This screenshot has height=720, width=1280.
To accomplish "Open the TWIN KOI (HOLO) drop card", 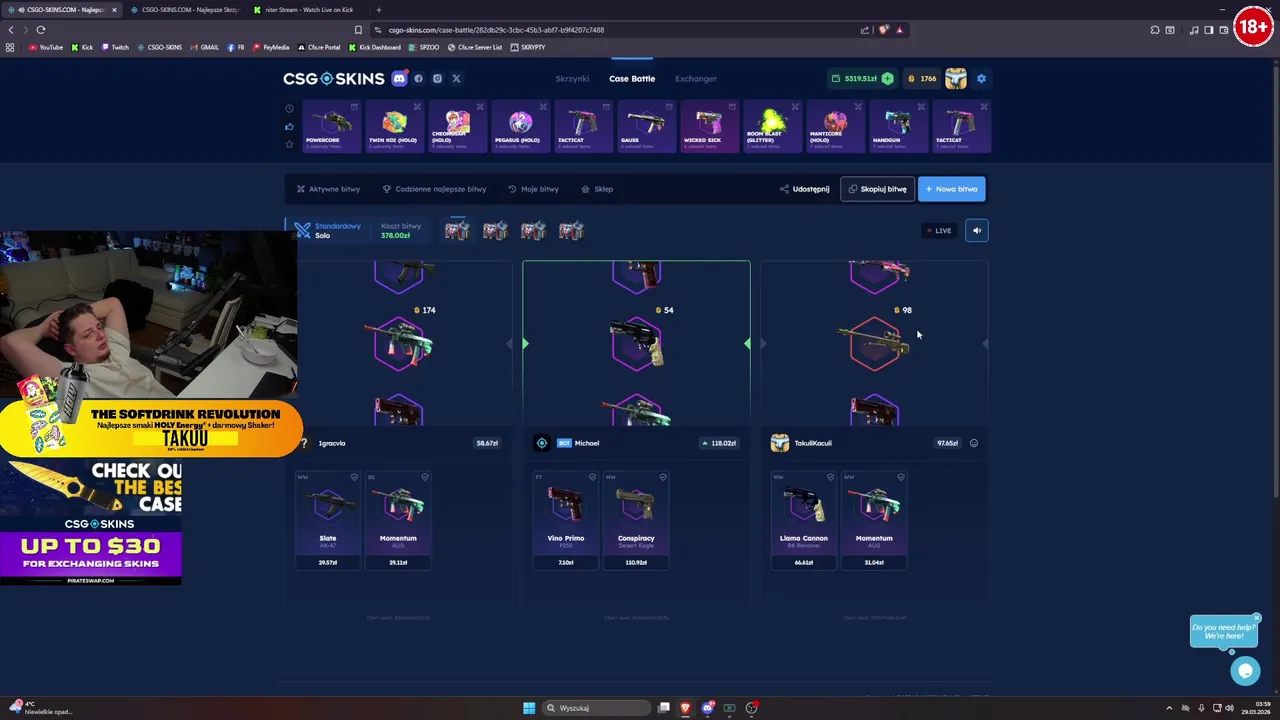I will point(394,127).
